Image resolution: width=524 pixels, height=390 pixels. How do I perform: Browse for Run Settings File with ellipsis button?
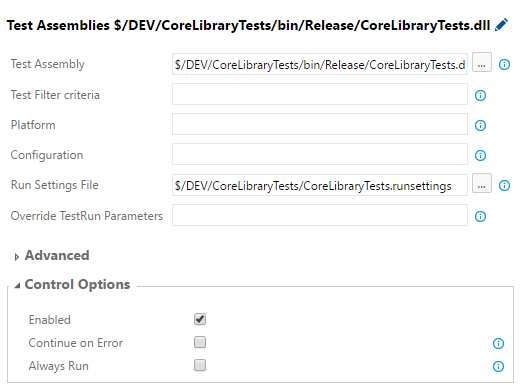click(x=482, y=183)
